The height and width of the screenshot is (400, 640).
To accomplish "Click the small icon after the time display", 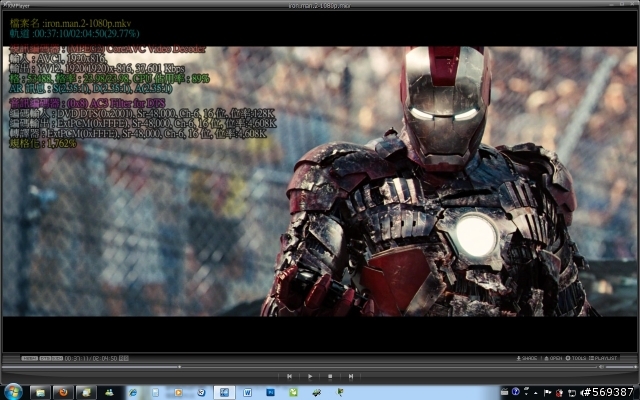I will (x=124, y=358).
